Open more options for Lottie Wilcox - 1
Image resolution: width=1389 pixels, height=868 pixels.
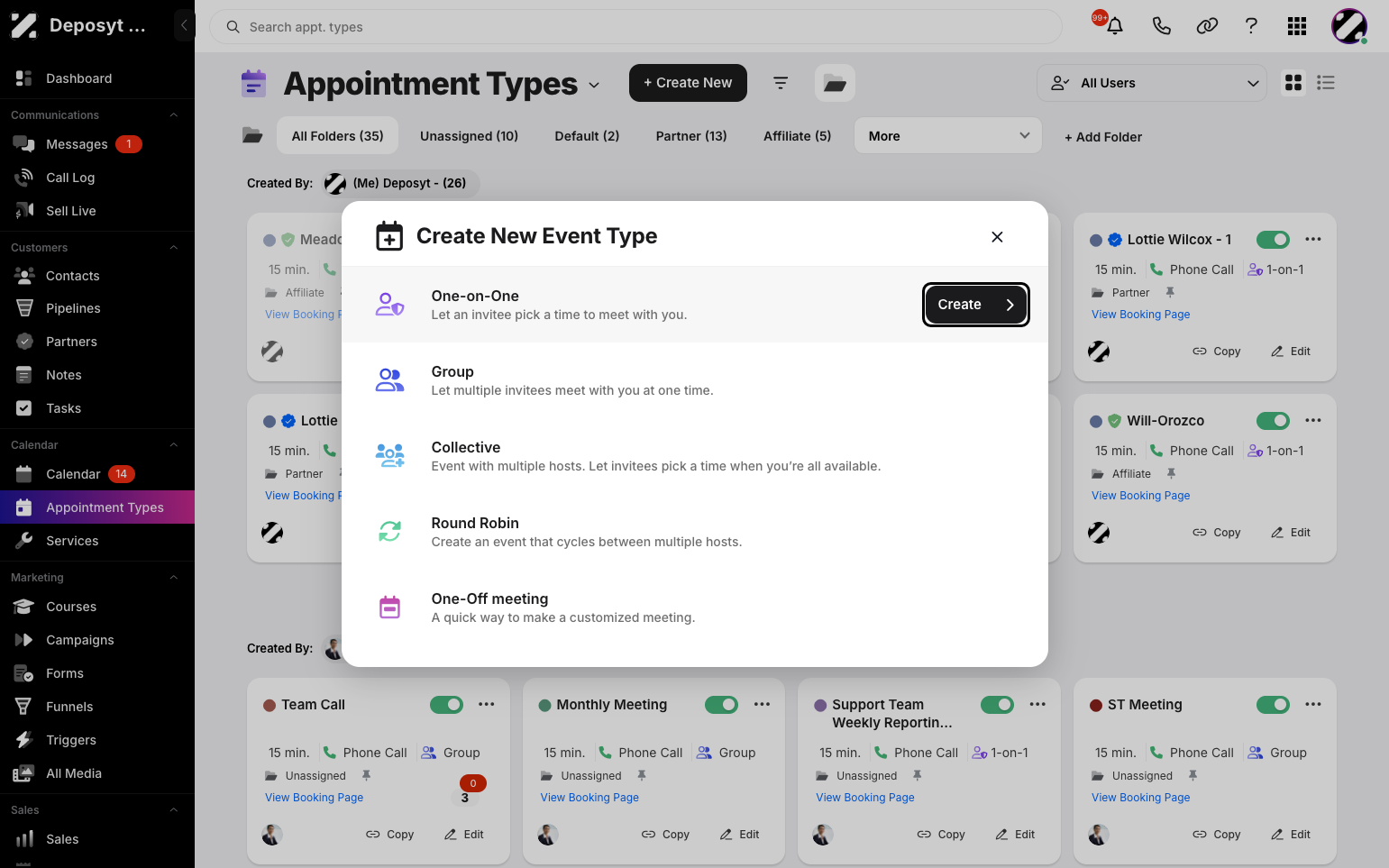[x=1313, y=240]
